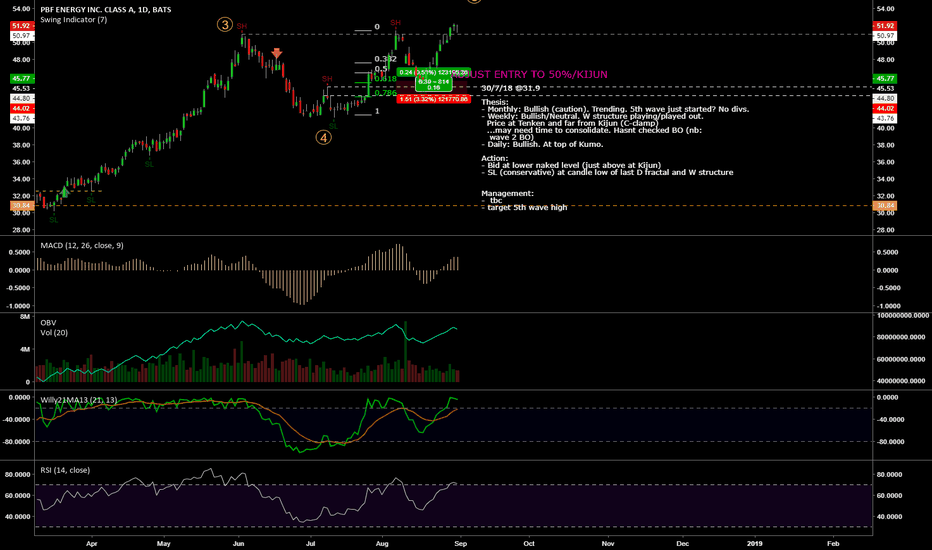Click the Aug label on the time axis
Screen dimensions: 932x550
382,543
